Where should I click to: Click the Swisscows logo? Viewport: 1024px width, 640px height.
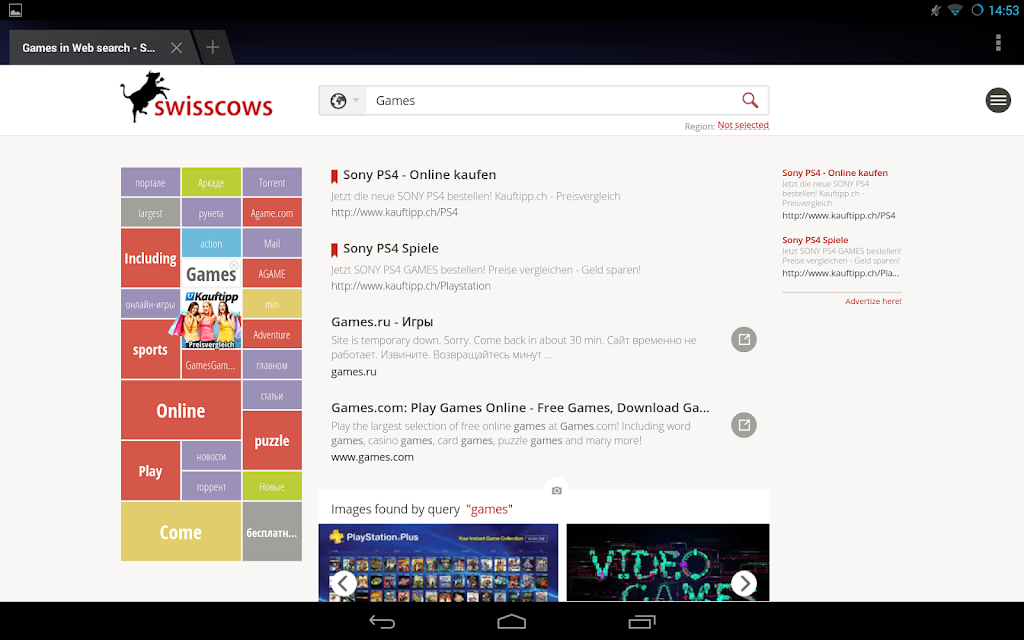(197, 97)
